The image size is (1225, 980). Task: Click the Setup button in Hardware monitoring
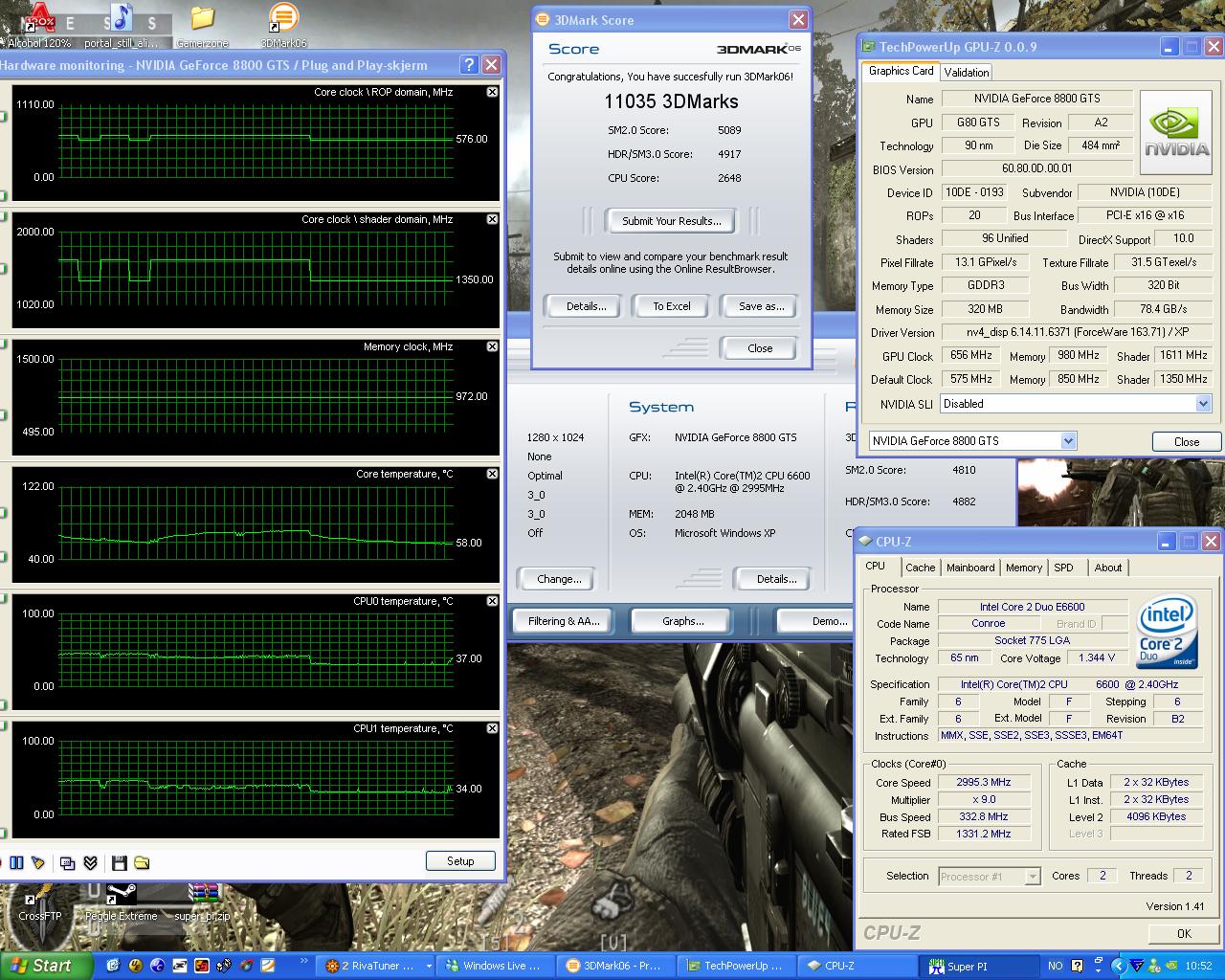460,860
